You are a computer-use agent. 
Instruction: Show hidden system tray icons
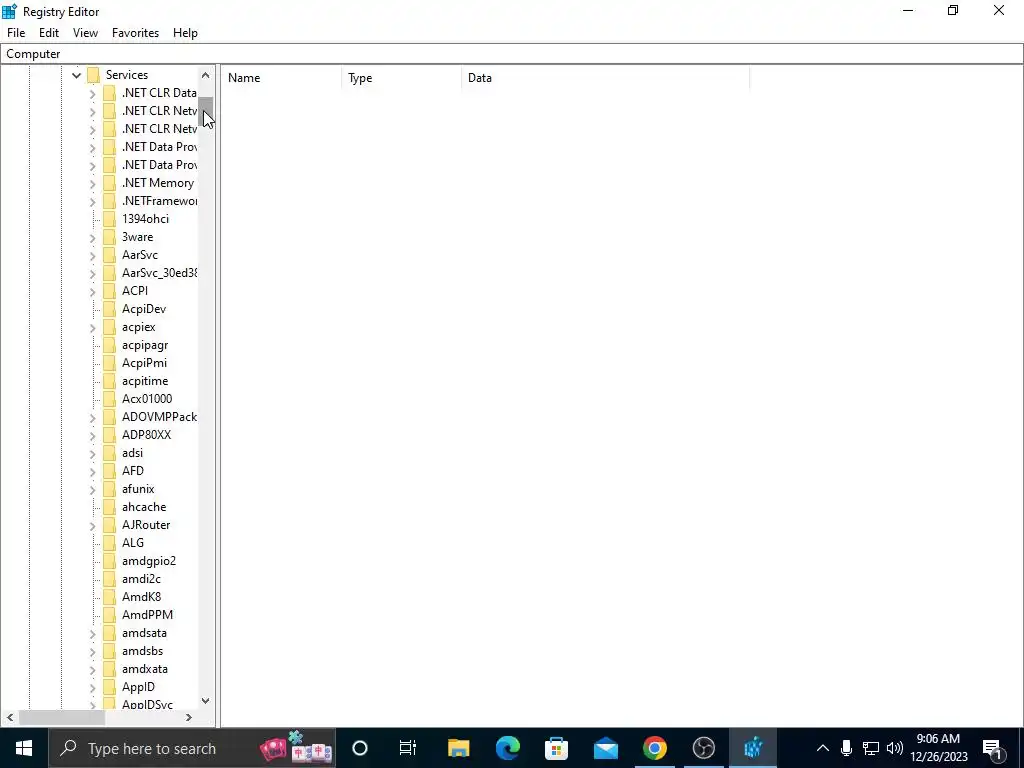click(823, 748)
